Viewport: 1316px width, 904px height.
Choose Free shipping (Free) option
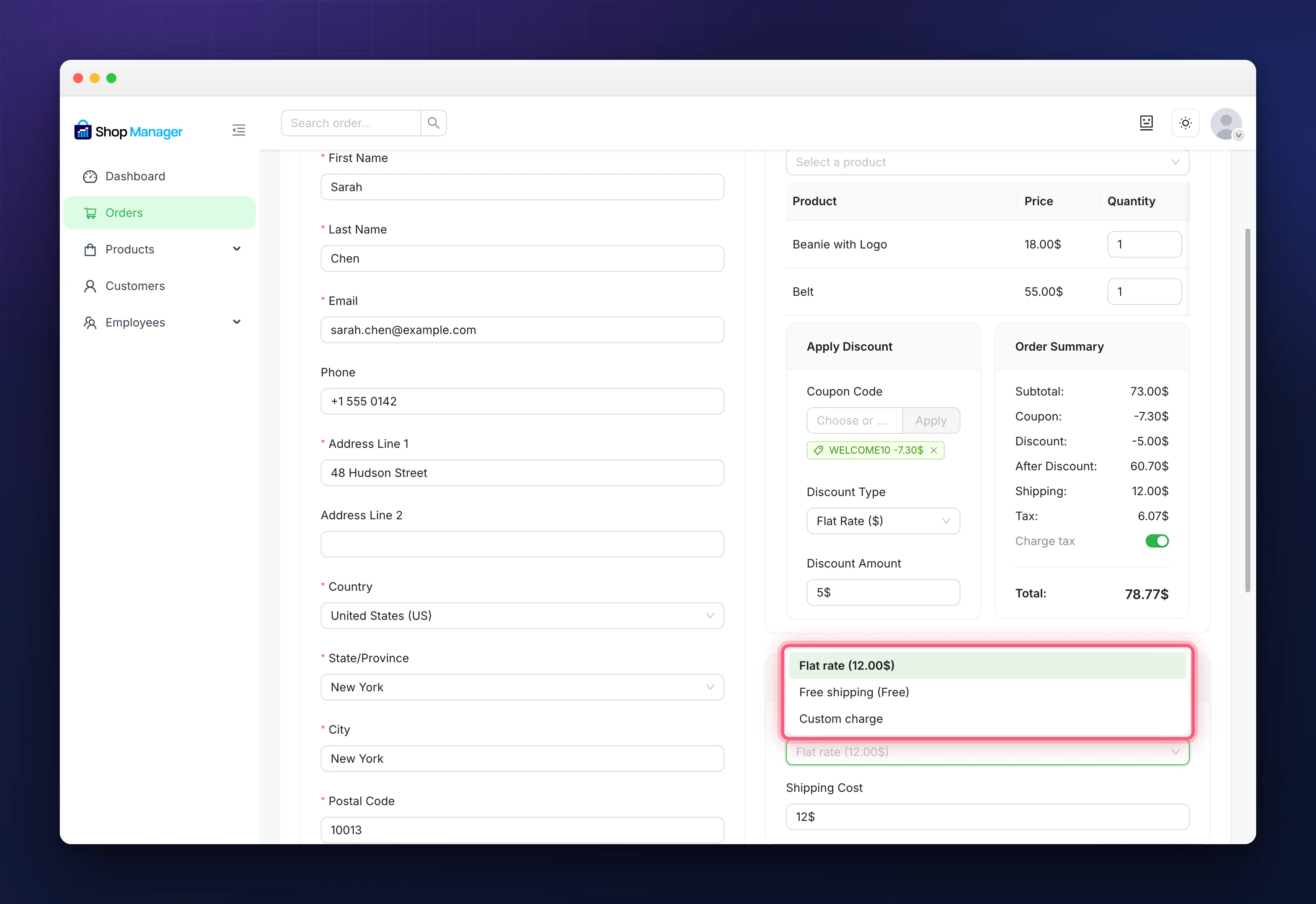987,692
